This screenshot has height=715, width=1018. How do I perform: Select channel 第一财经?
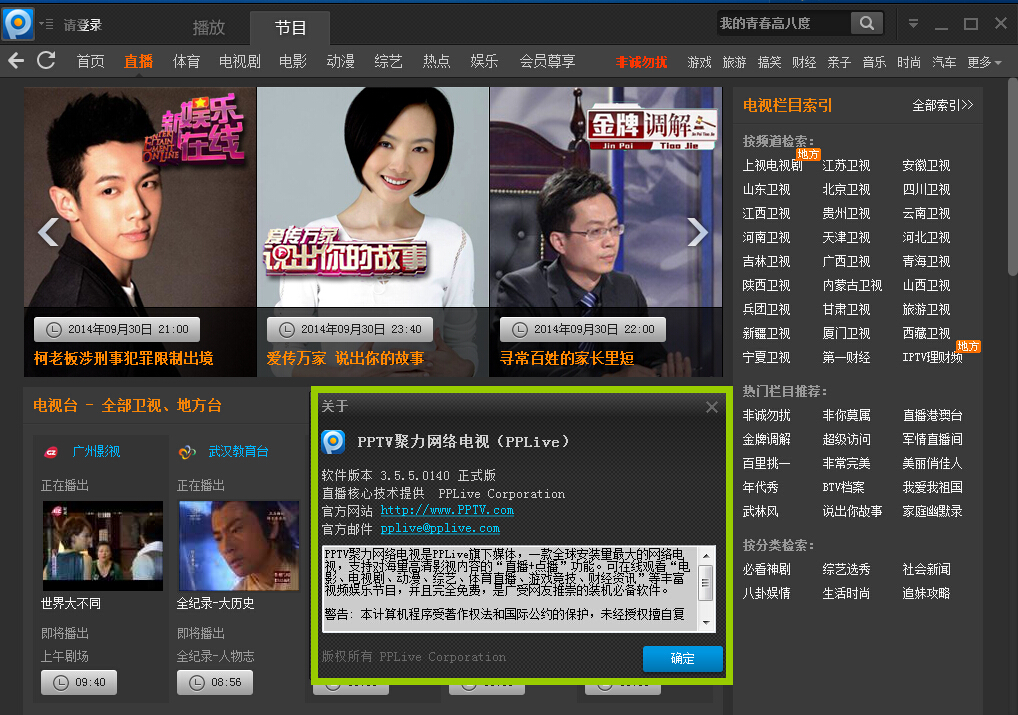click(846, 358)
